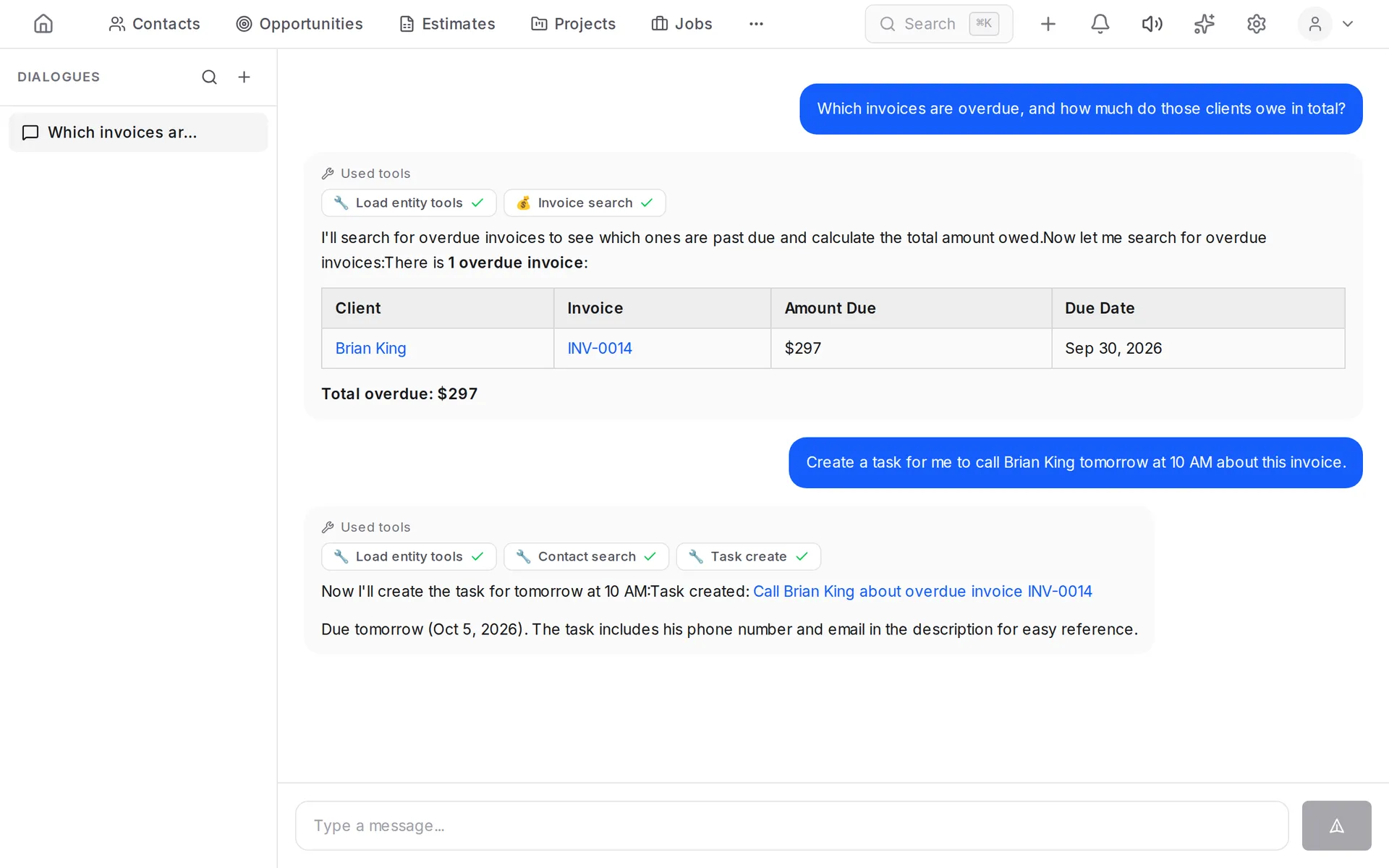Search dialogues with the magnifier icon
Image resolution: width=1389 pixels, height=868 pixels.
209,77
